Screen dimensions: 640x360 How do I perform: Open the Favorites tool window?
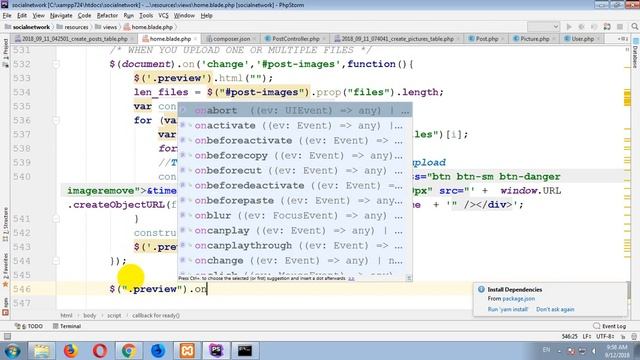point(5,269)
